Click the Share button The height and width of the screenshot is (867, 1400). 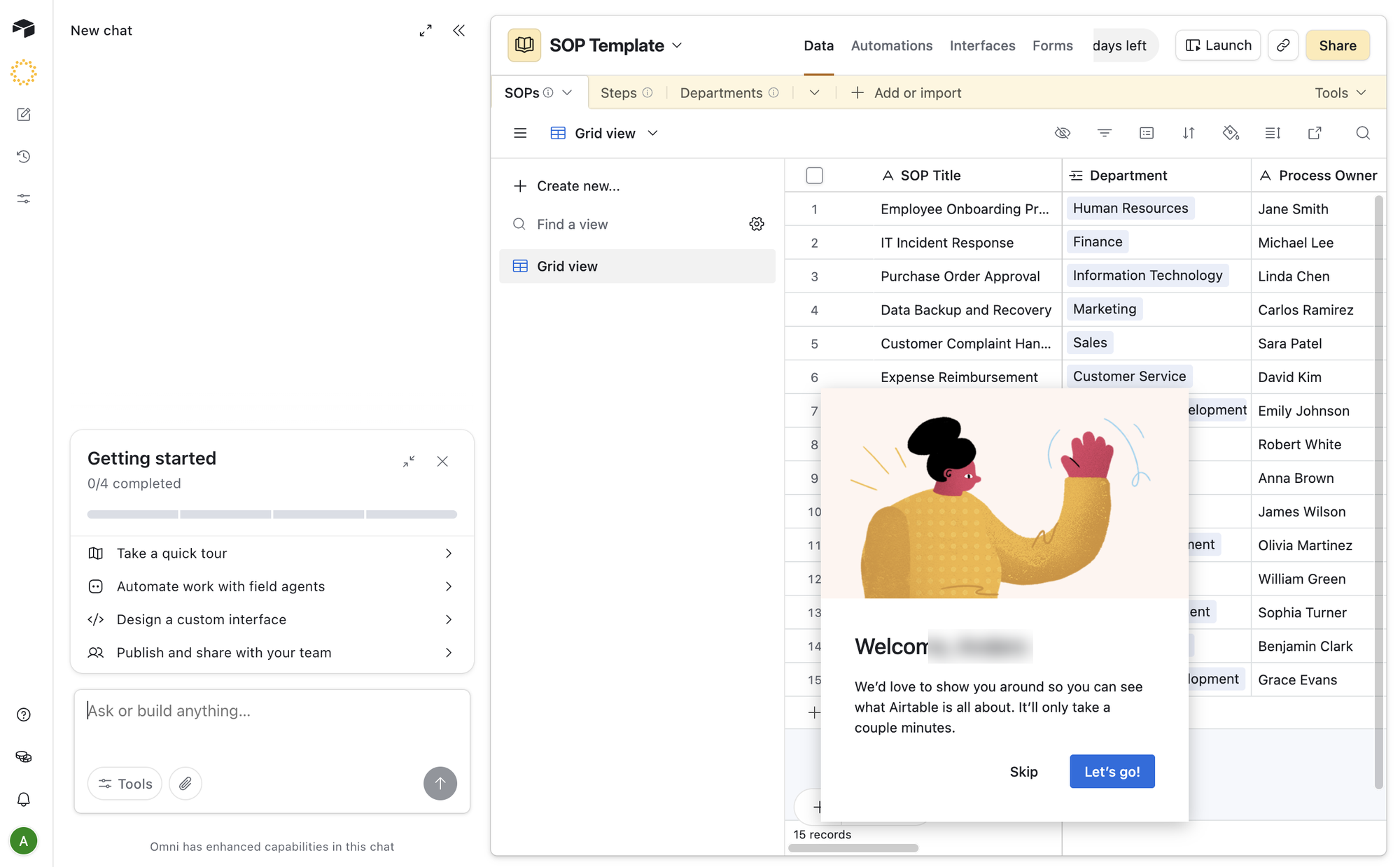point(1337,45)
